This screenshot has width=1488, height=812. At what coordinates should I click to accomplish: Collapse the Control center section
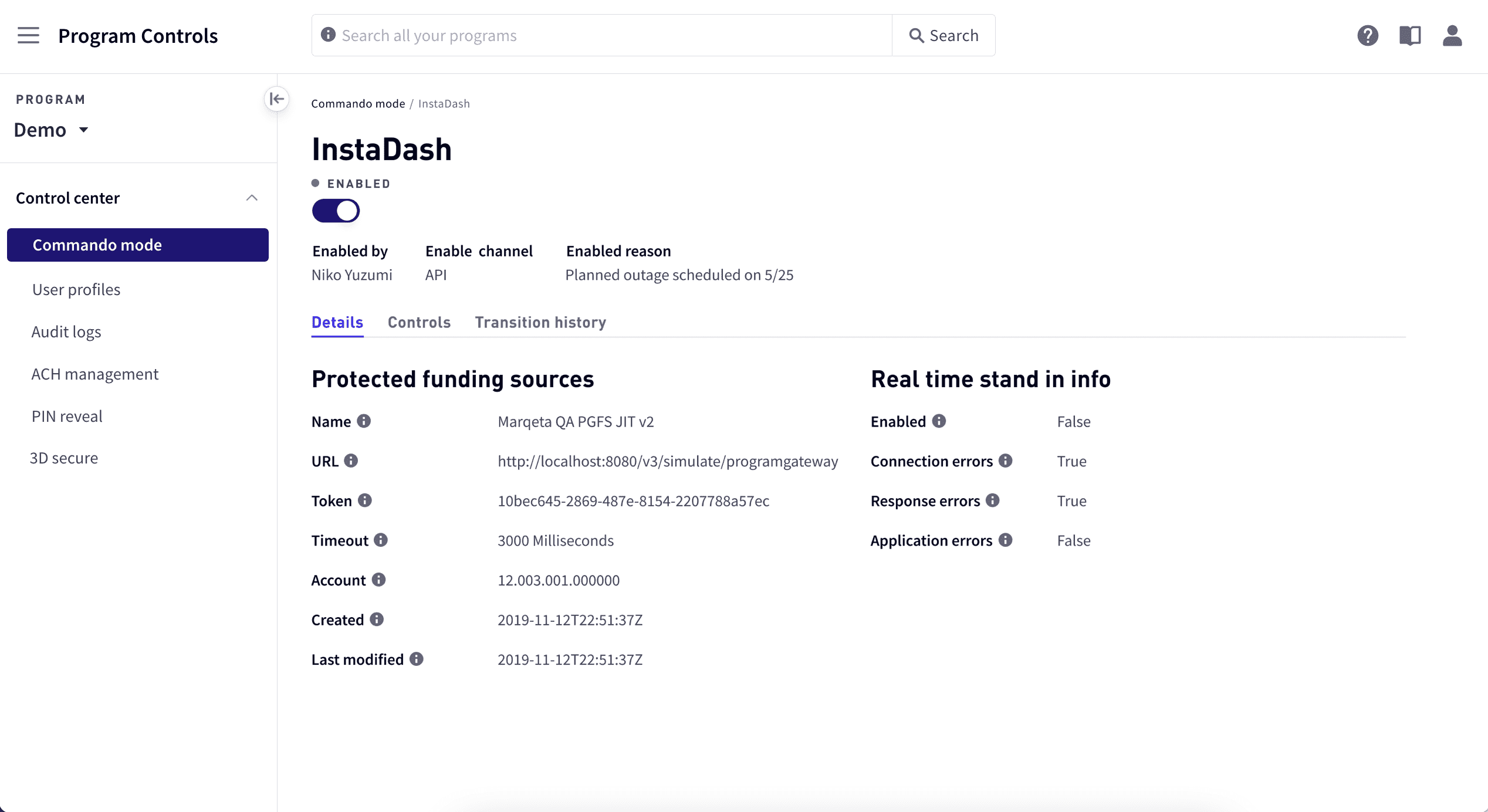click(252, 198)
